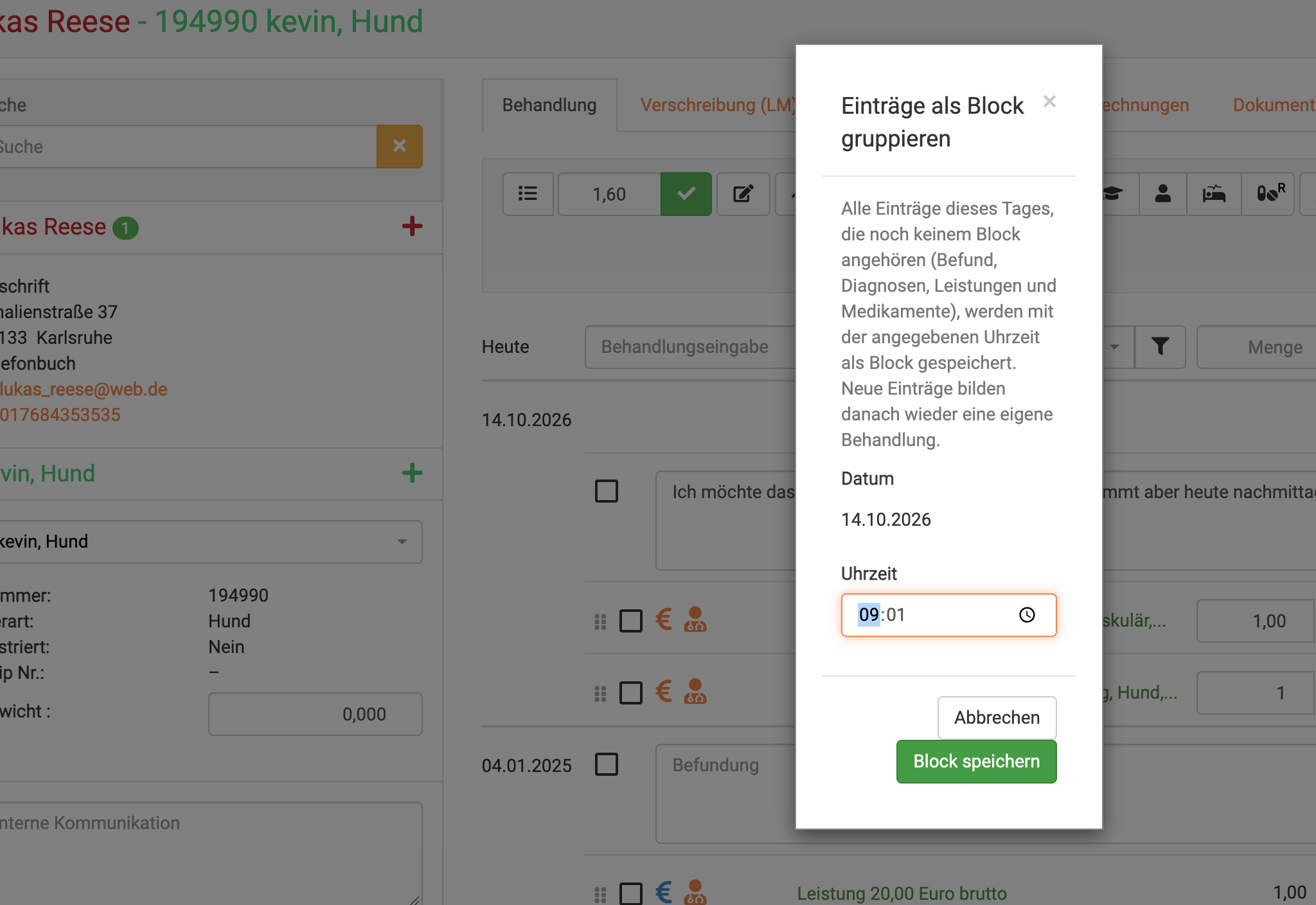The width and height of the screenshot is (1316, 905).
Task: Click the Abbrechen button
Action: (997, 717)
